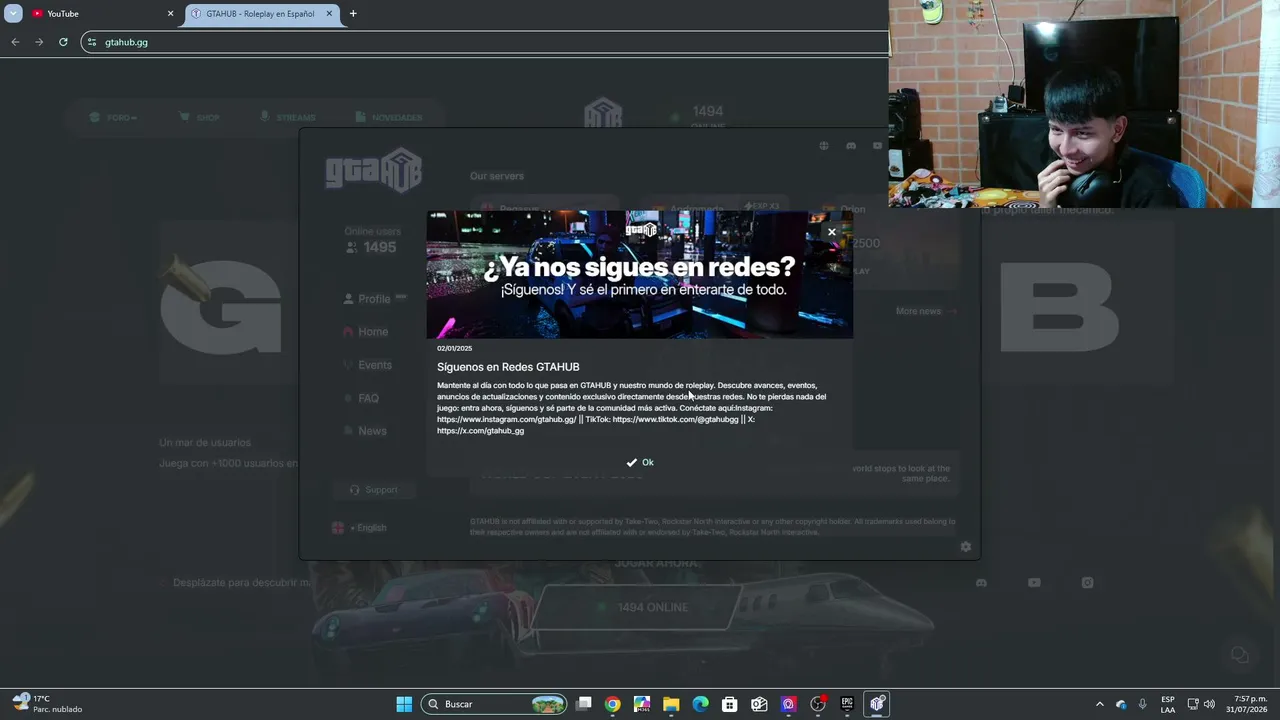The width and height of the screenshot is (1280, 720).
Task: Open Discord from the launcher header icon
Action: click(x=851, y=146)
